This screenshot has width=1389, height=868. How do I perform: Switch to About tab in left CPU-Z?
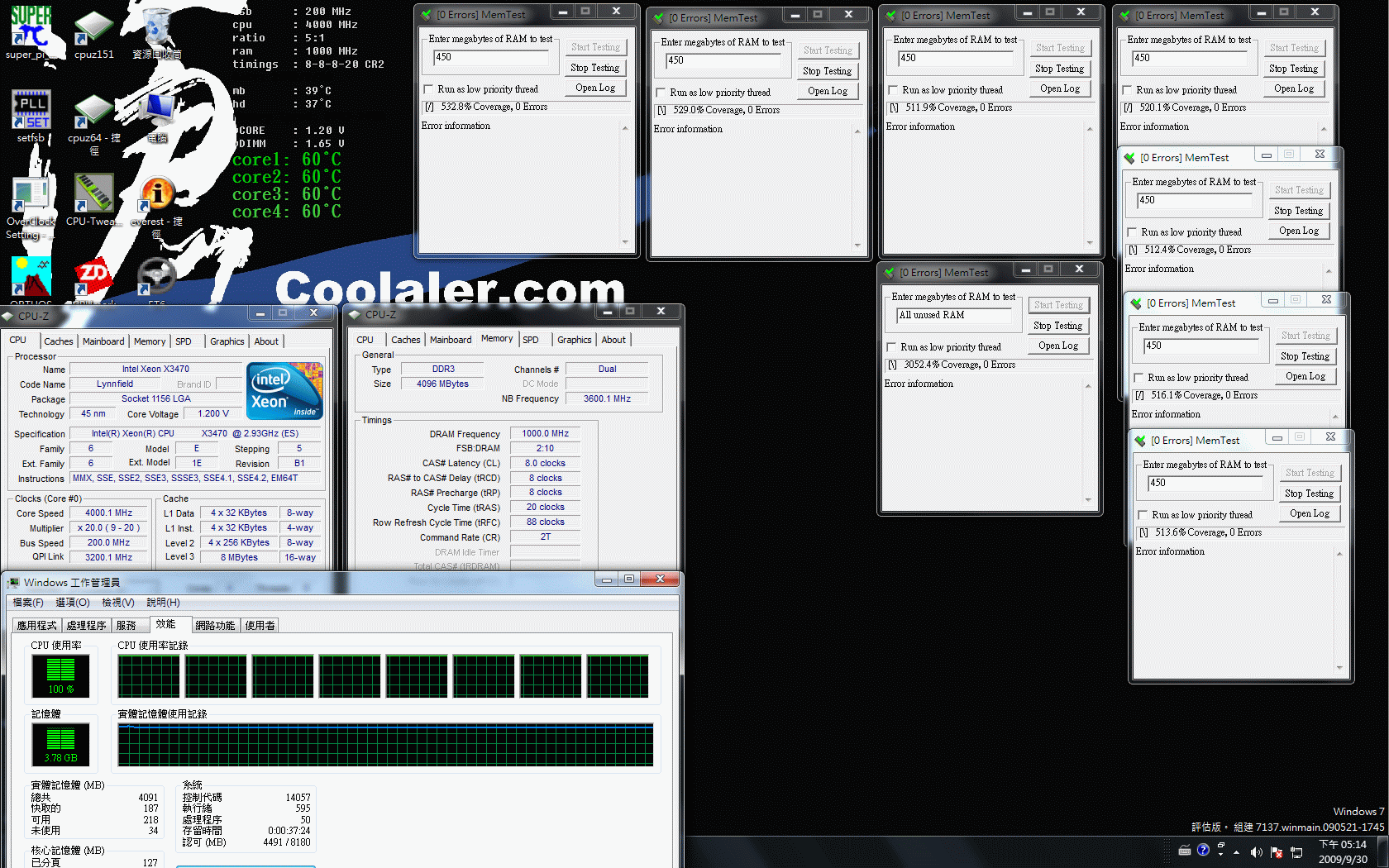coord(266,341)
